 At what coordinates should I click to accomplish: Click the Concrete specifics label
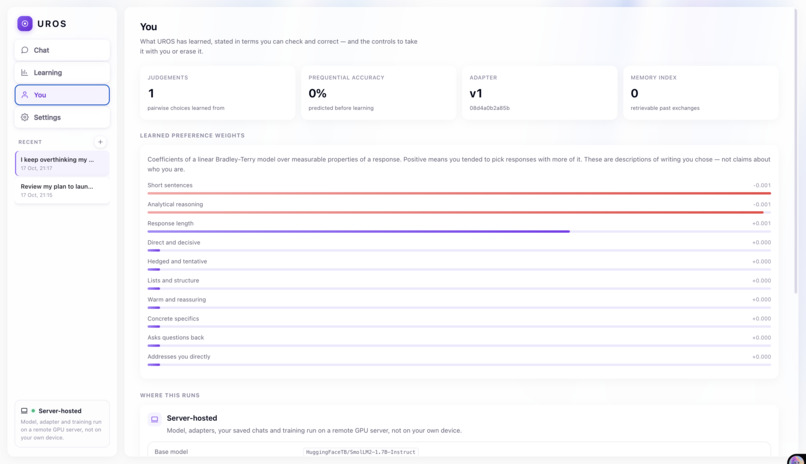click(173, 319)
